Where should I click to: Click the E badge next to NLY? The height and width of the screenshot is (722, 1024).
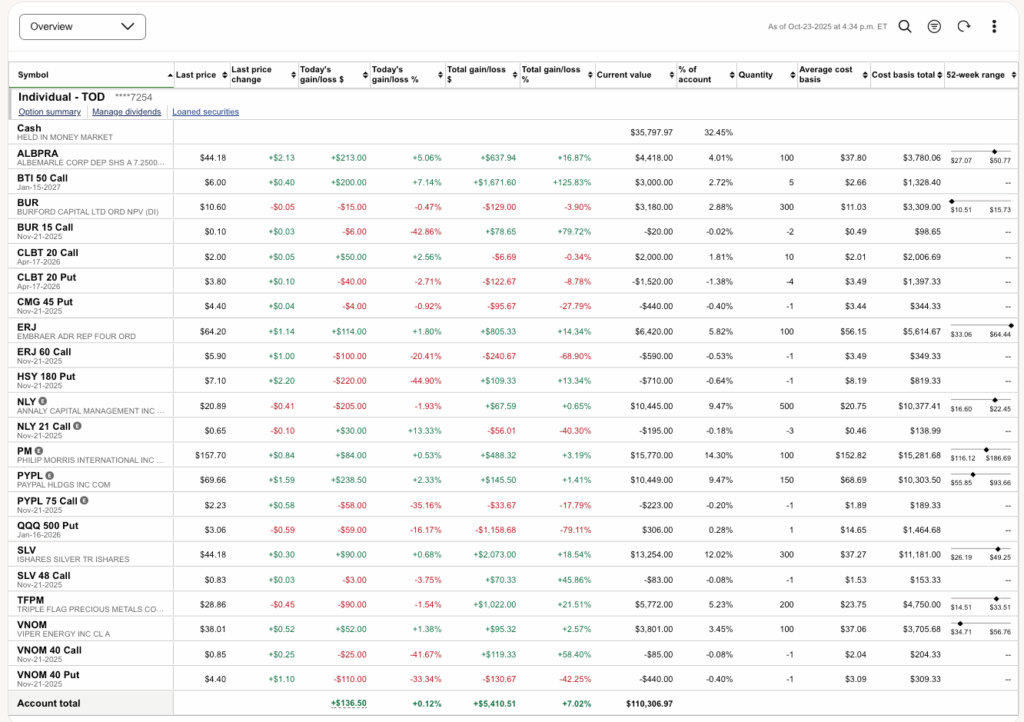pyautogui.click(x=43, y=401)
